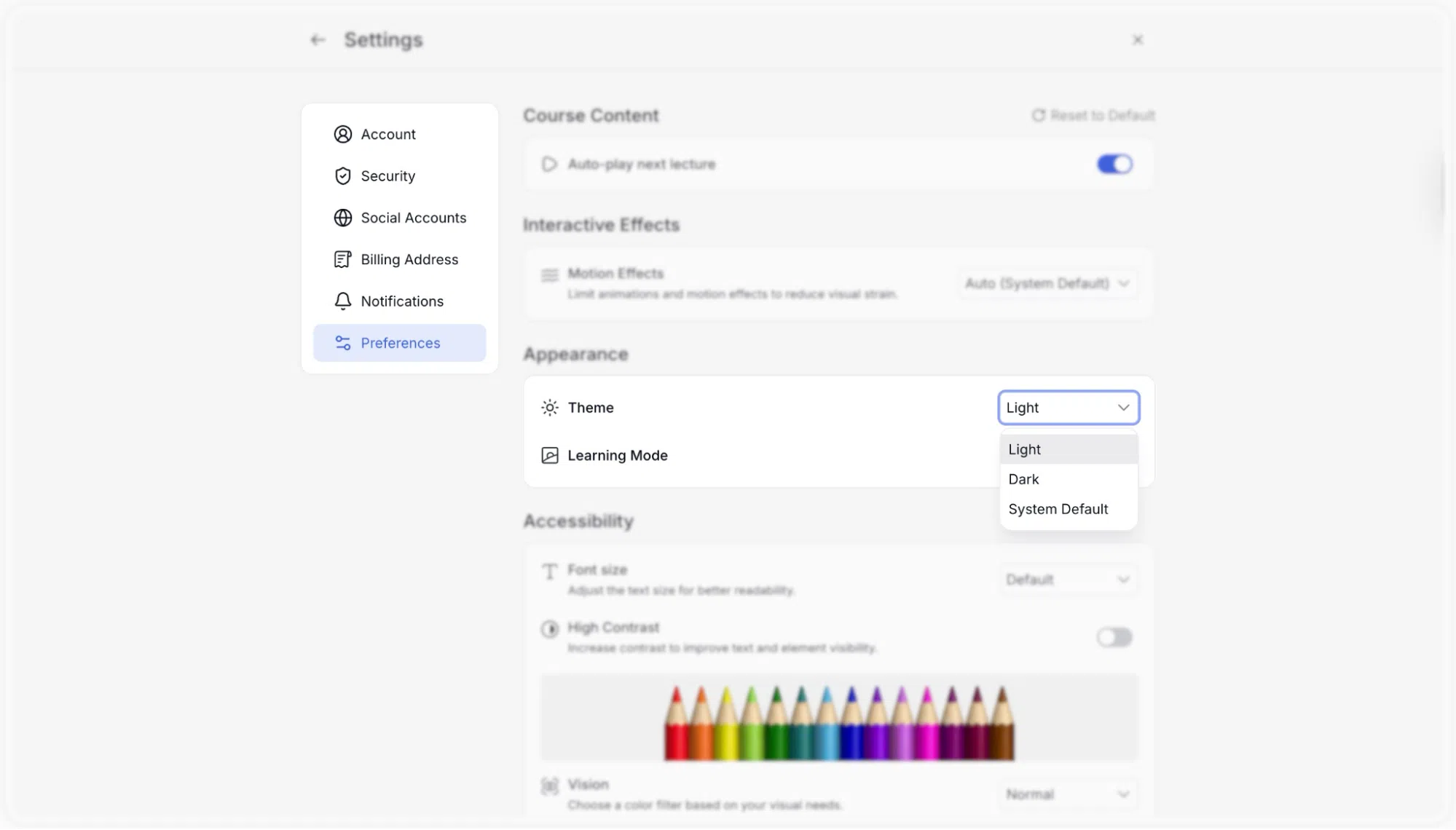Click the colored pencils preview image
Viewport: 1456px width, 830px height.
[x=839, y=719]
